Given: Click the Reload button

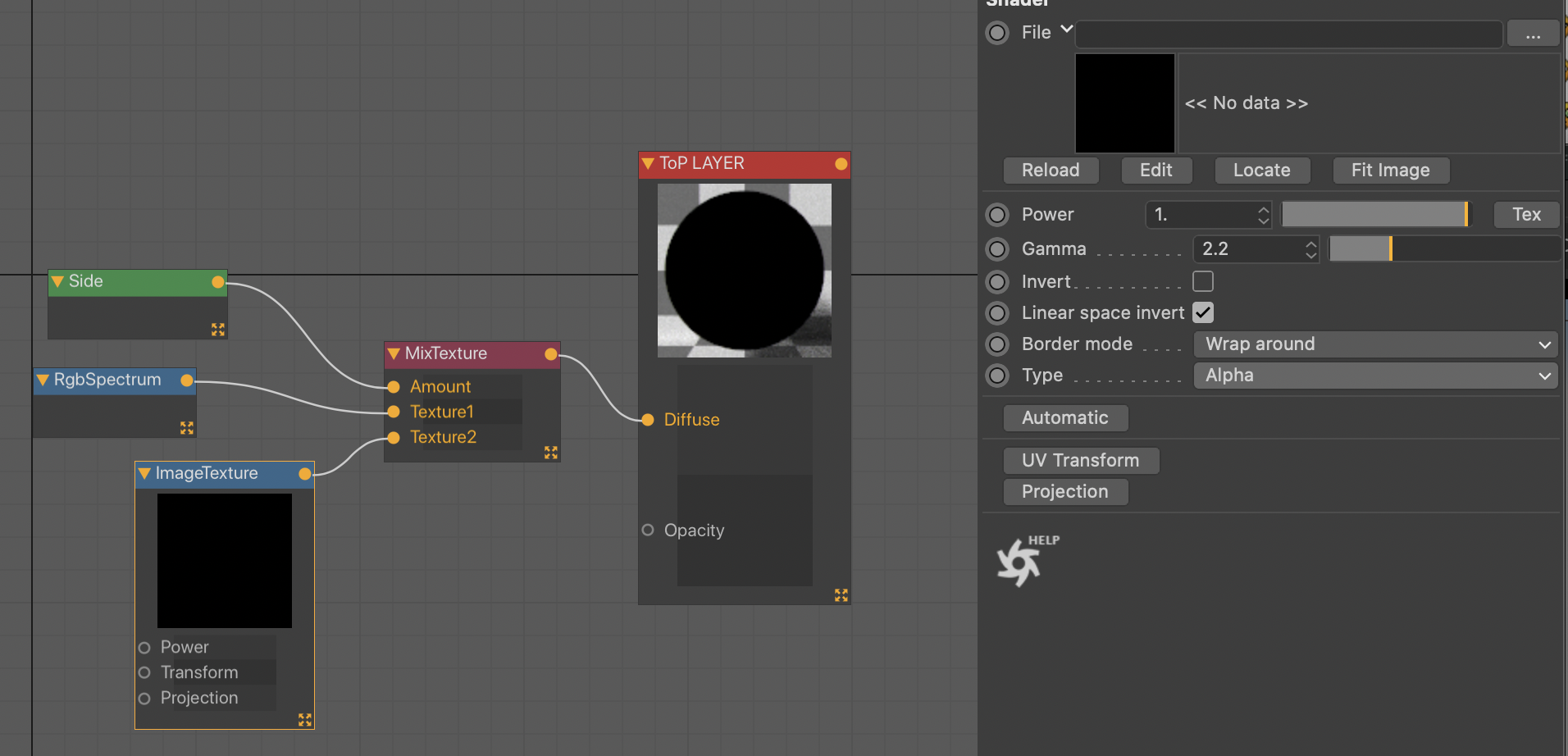Looking at the screenshot, I should click(x=1051, y=171).
